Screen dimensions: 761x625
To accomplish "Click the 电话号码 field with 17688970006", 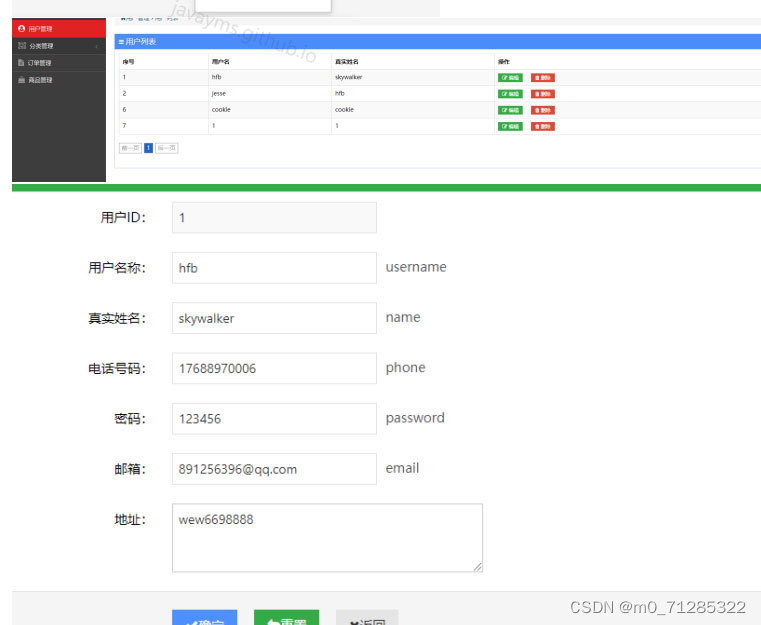I will point(274,368).
